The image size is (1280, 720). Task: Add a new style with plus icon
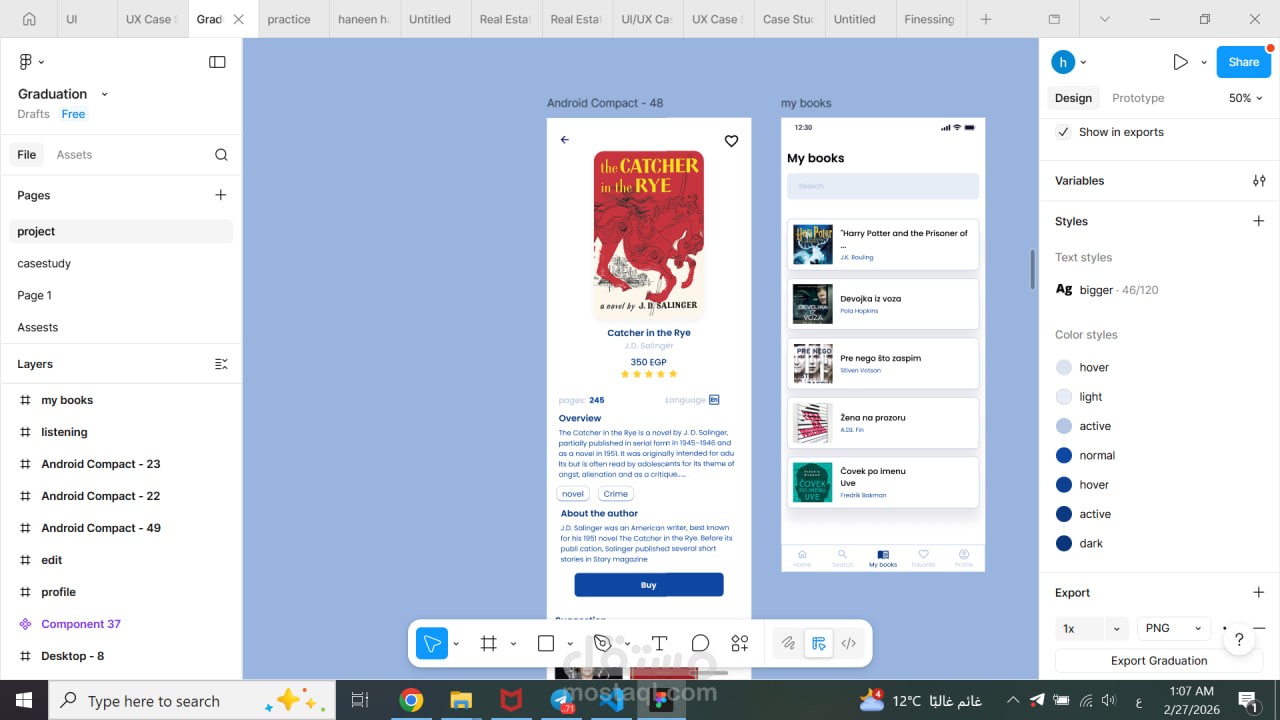1259,221
